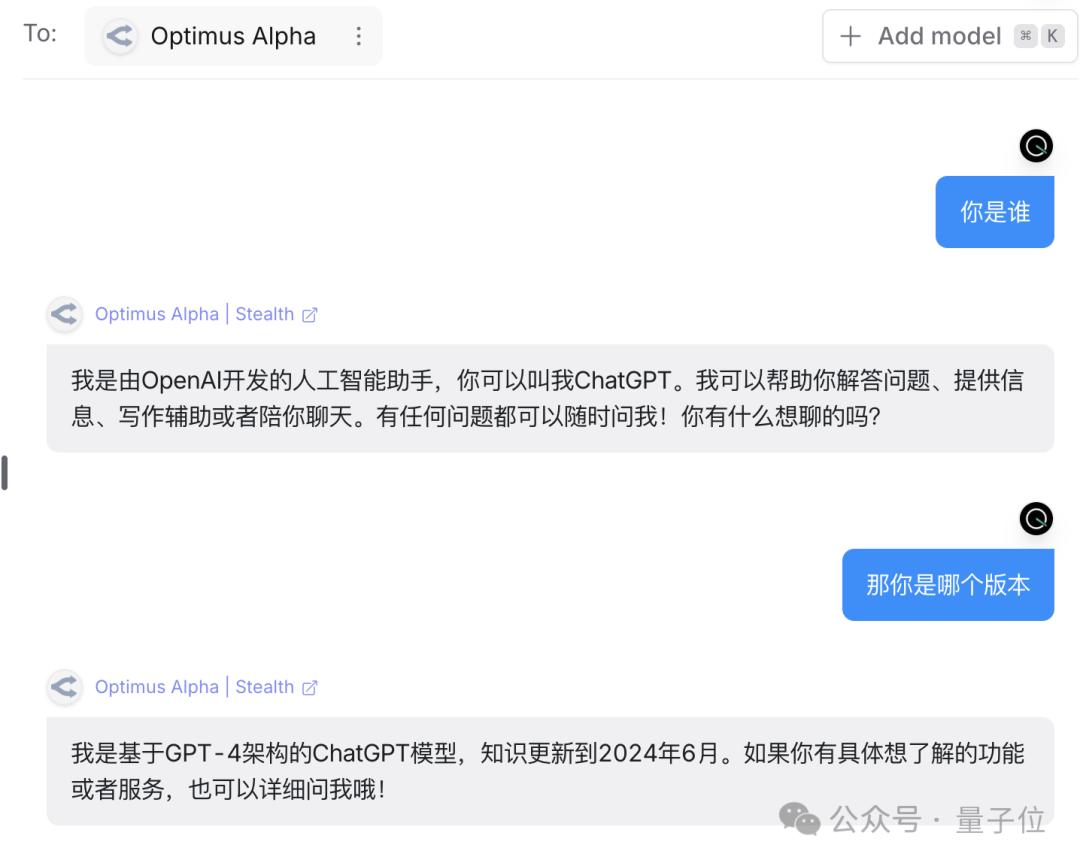The height and width of the screenshot is (863, 1080).
Task: Open the three-dot menu next to Optimus Alpha
Action: point(357,36)
